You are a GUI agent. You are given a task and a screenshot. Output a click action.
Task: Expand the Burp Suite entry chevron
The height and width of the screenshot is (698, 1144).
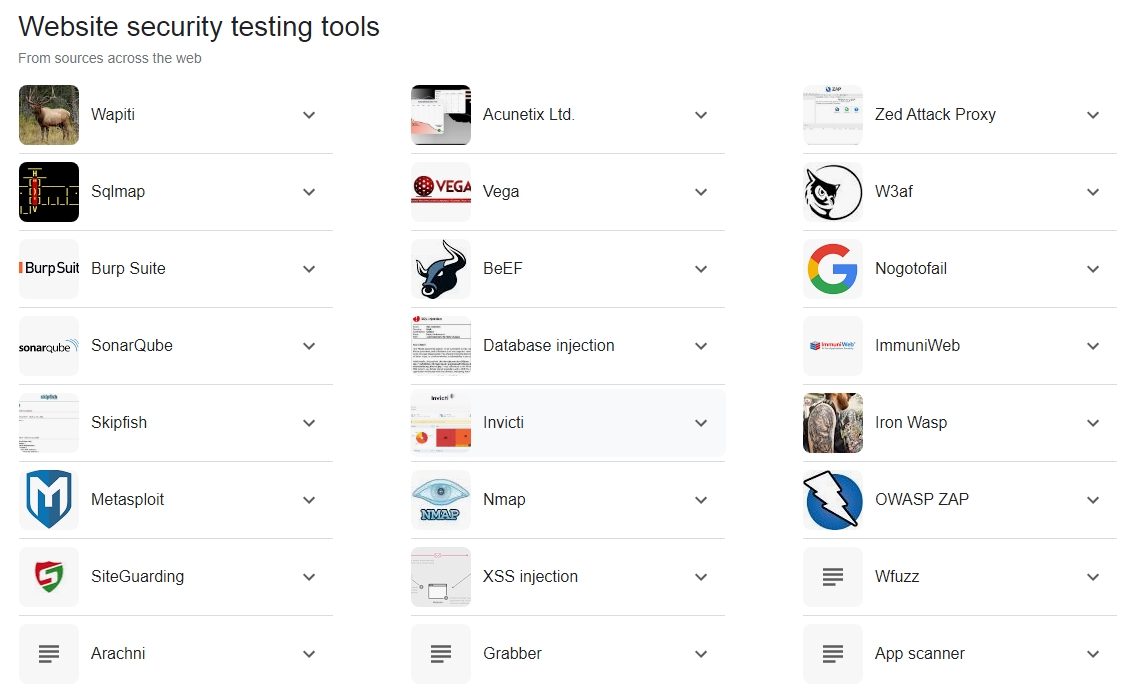click(309, 269)
